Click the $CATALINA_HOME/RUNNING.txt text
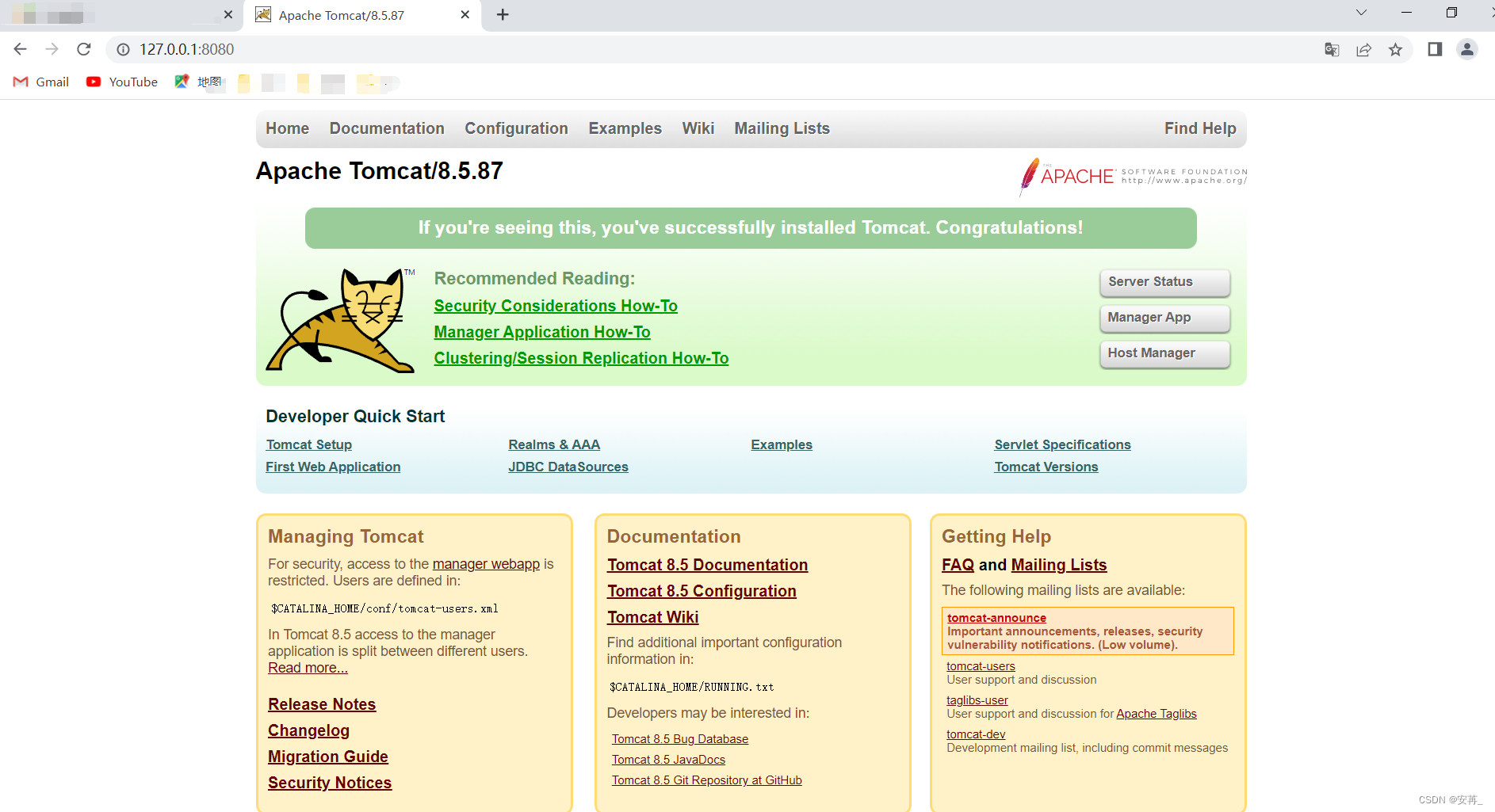 pyautogui.click(x=691, y=687)
